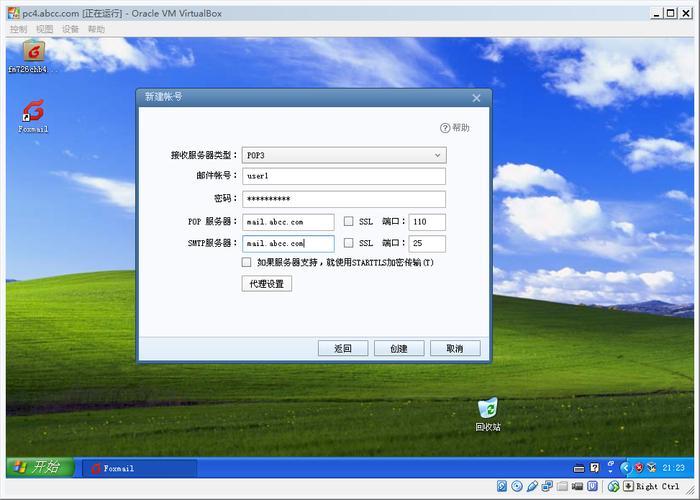Click the taskbar clock showing 21:23
The width and height of the screenshot is (700, 500).
coord(674,468)
